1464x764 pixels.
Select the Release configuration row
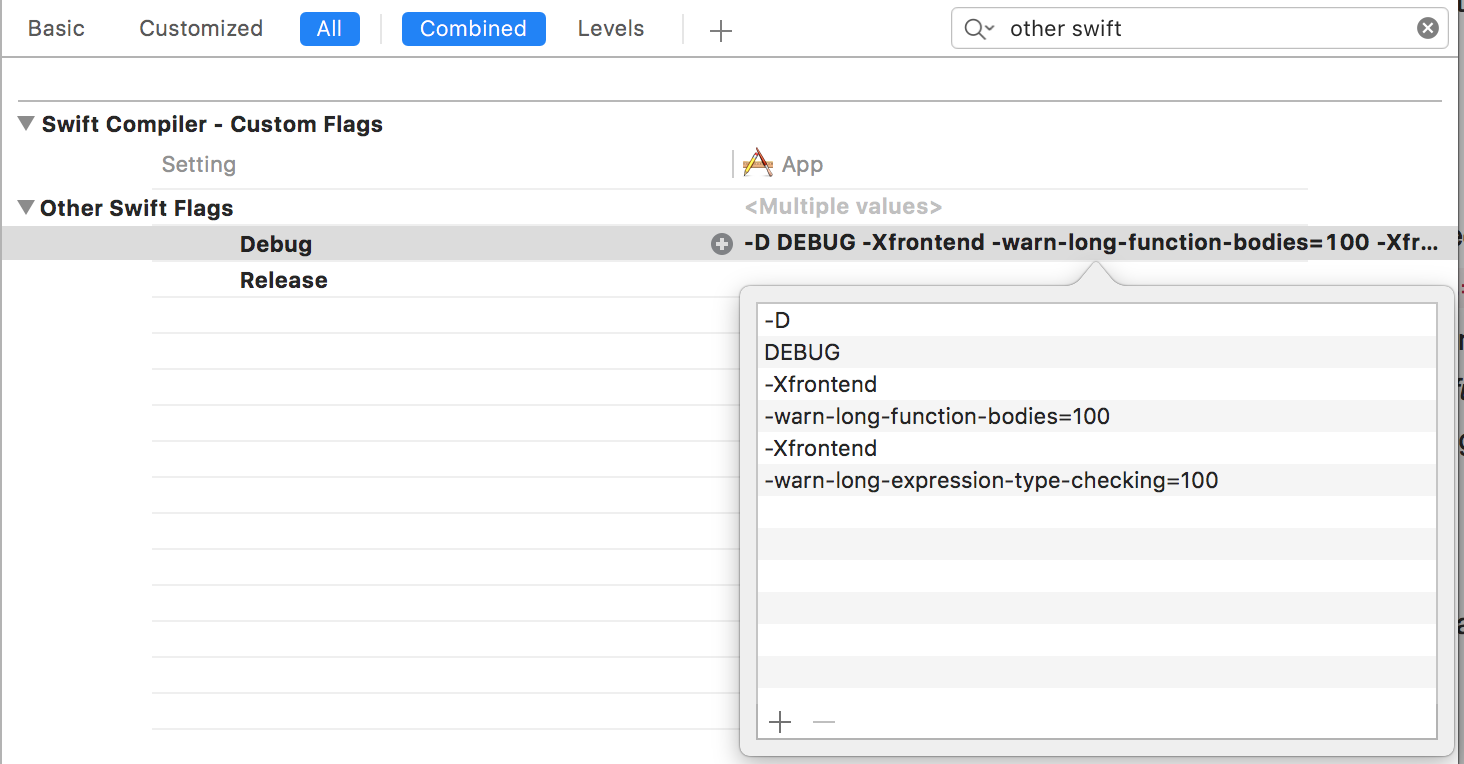click(284, 280)
